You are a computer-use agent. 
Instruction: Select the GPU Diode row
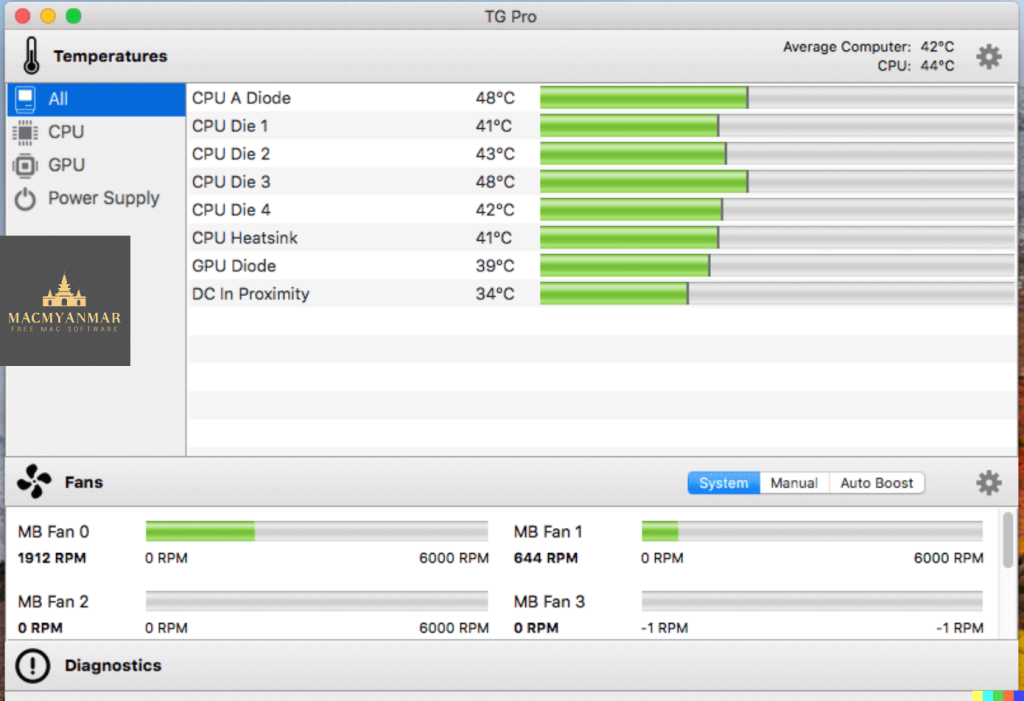601,266
